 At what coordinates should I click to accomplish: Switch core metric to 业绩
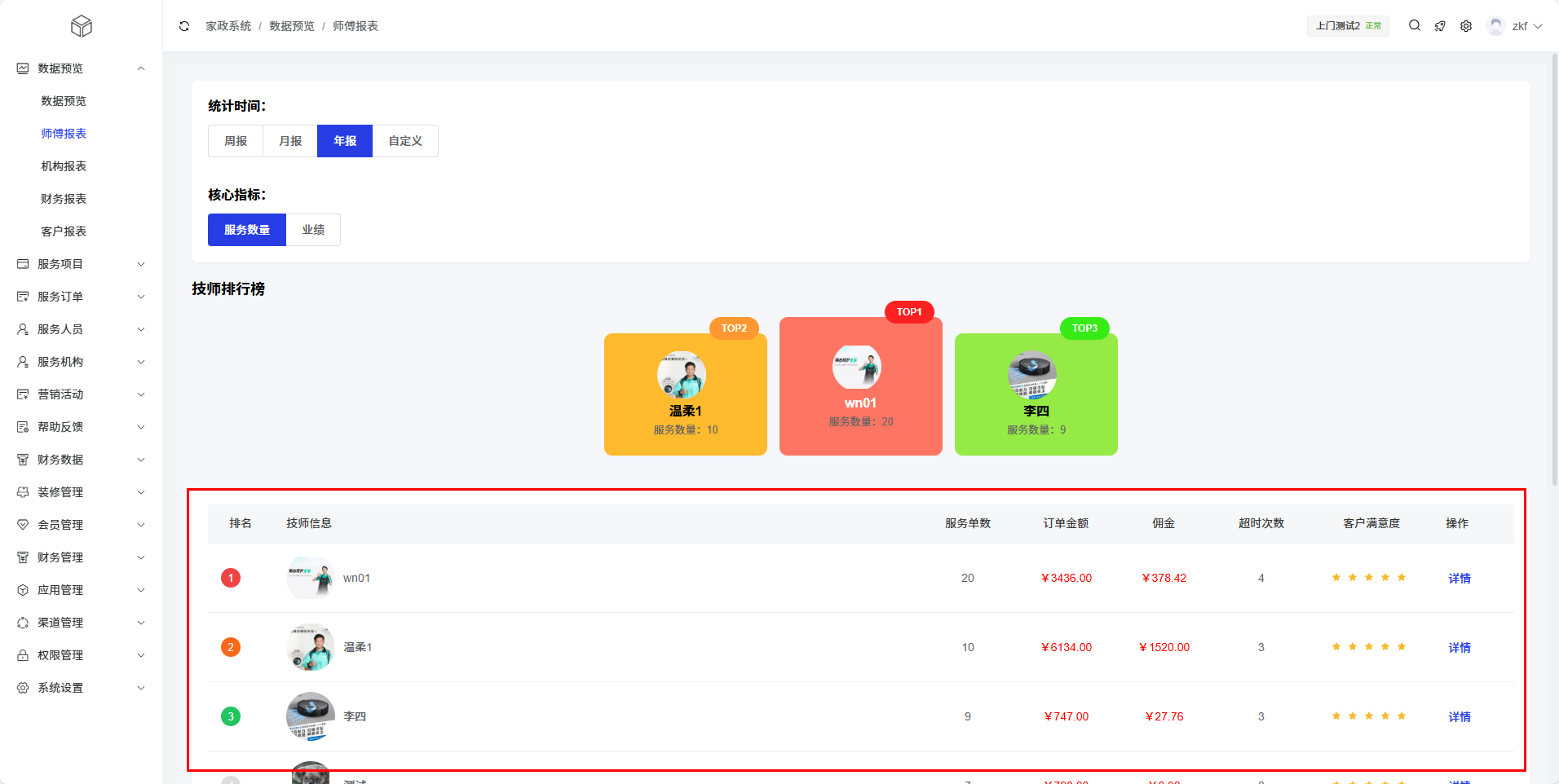click(x=313, y=230)
